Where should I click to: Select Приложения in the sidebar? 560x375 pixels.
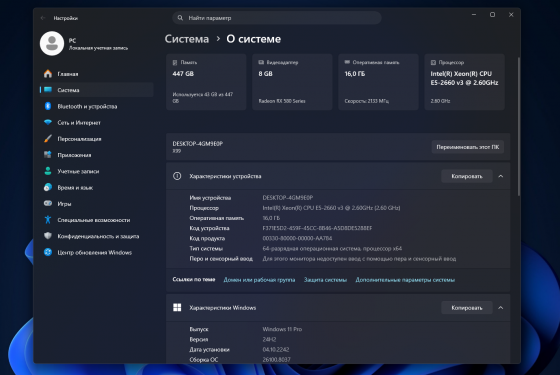97,155
